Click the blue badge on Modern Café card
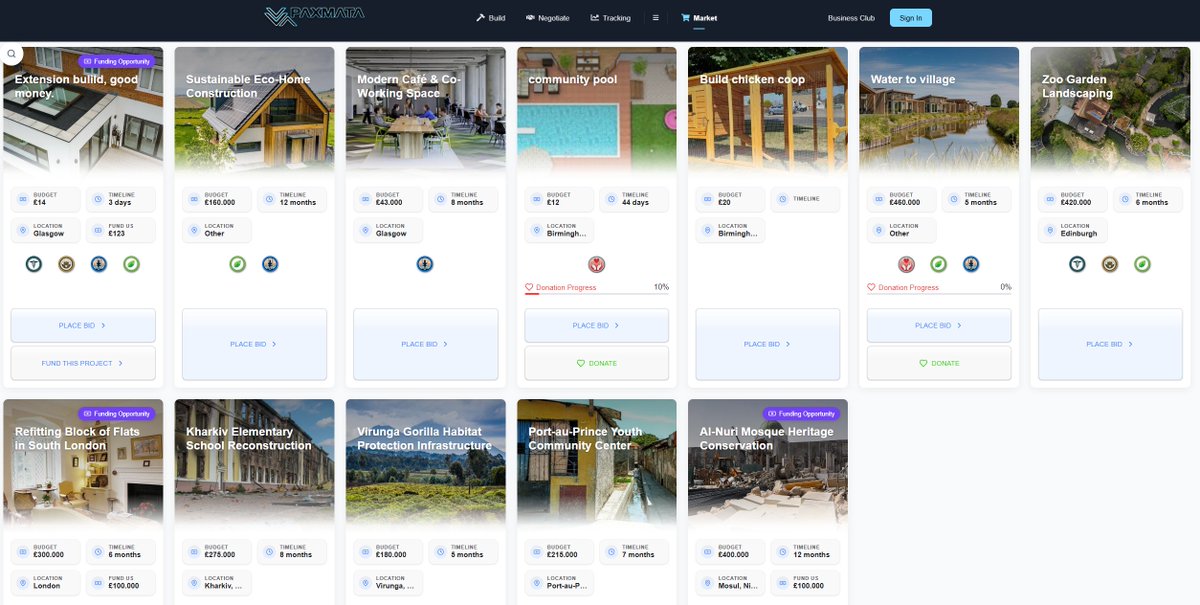 (x=425, y=264)
